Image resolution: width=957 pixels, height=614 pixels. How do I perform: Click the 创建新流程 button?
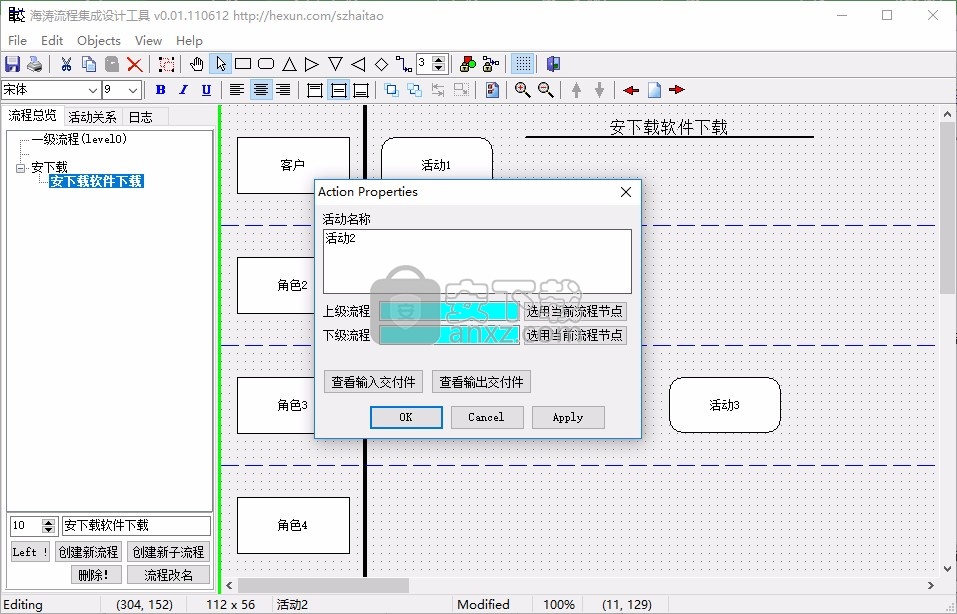click(88, 552)
